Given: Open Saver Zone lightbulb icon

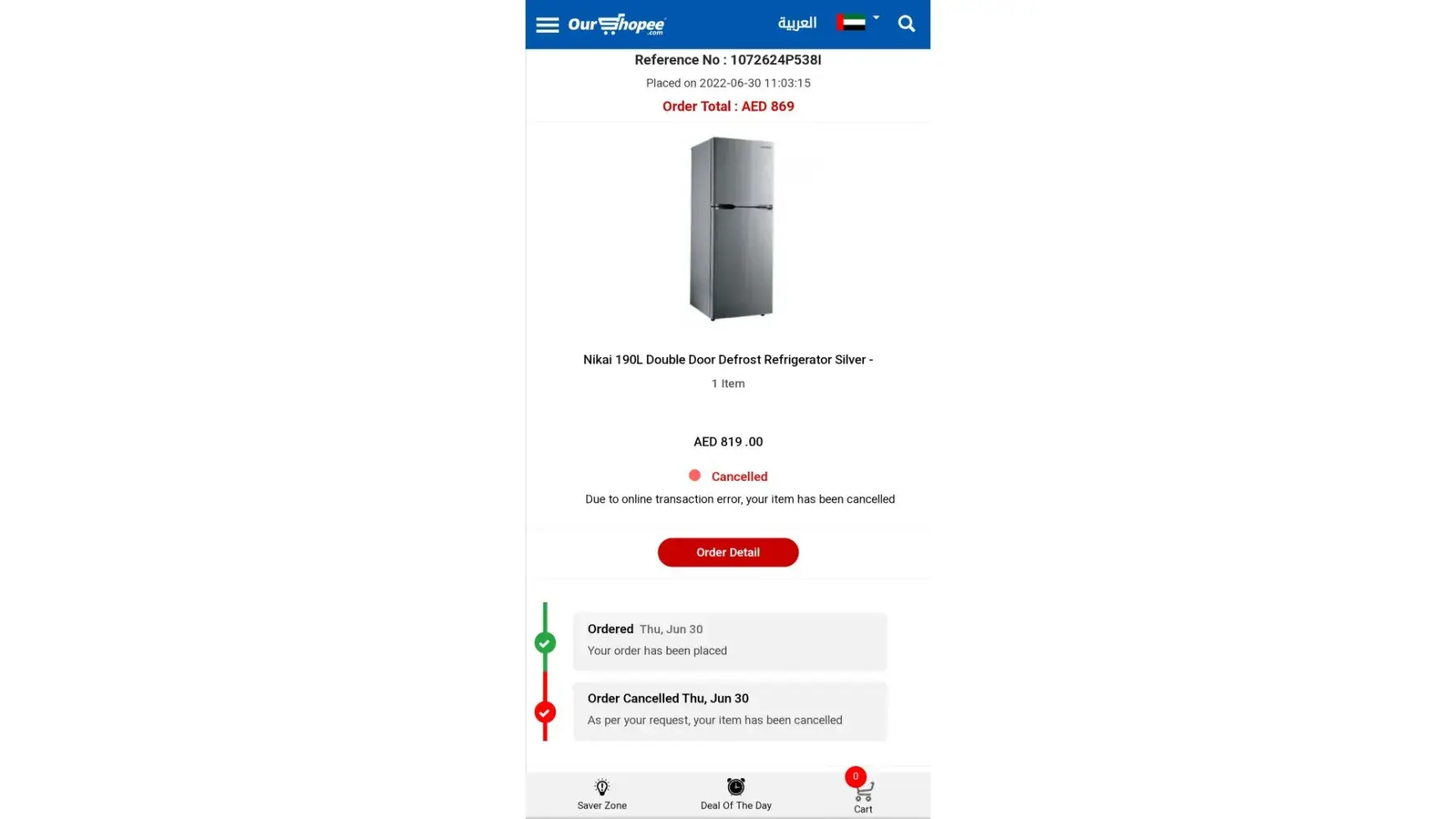Looking at the screenshot, I should tap(602, 787).
